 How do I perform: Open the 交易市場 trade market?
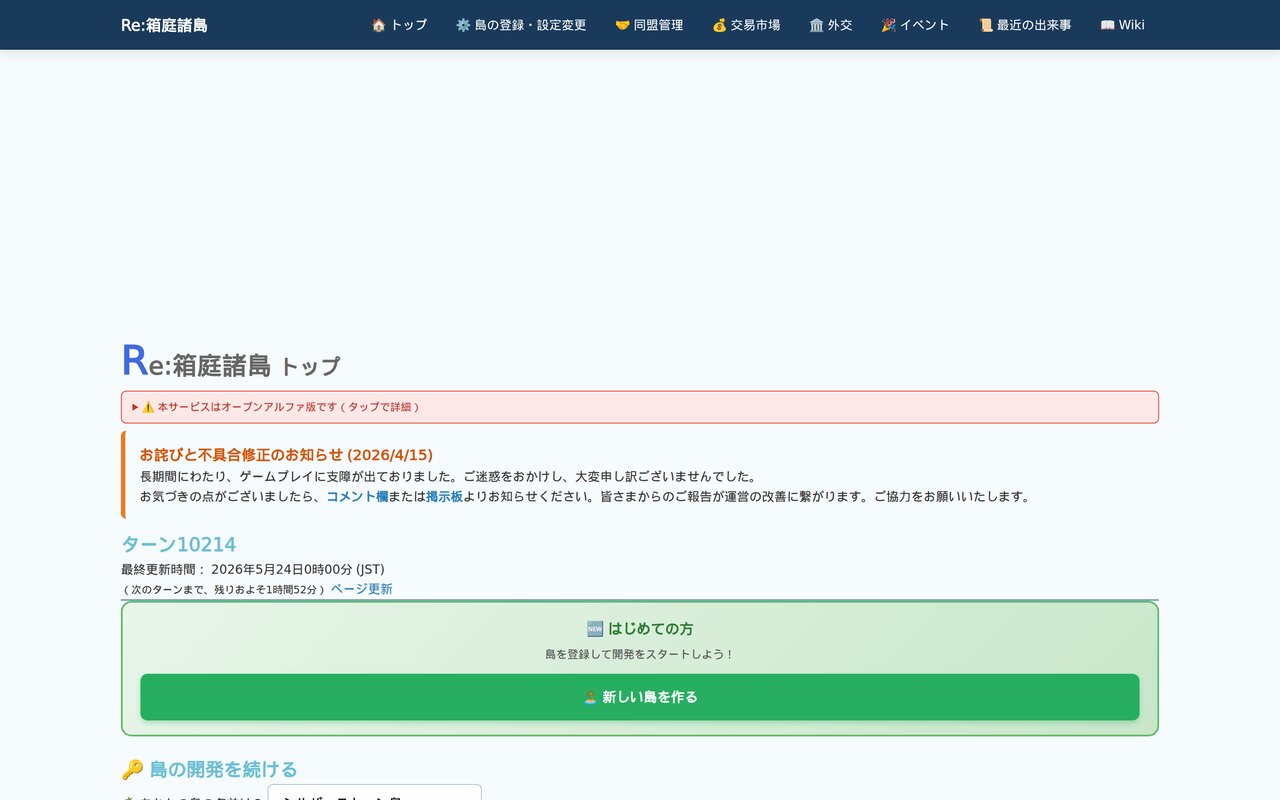pyautogui.click(x=746, y=25)
